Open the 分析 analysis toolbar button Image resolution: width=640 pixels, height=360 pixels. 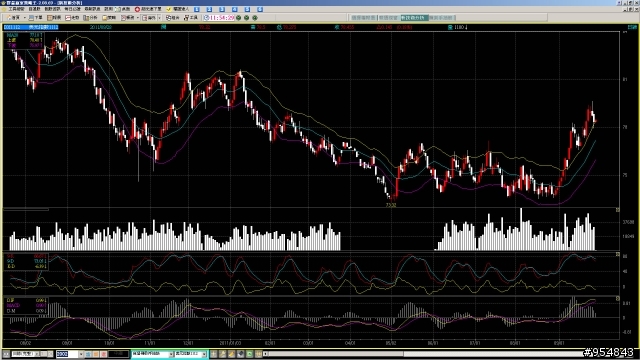(90, 18)
